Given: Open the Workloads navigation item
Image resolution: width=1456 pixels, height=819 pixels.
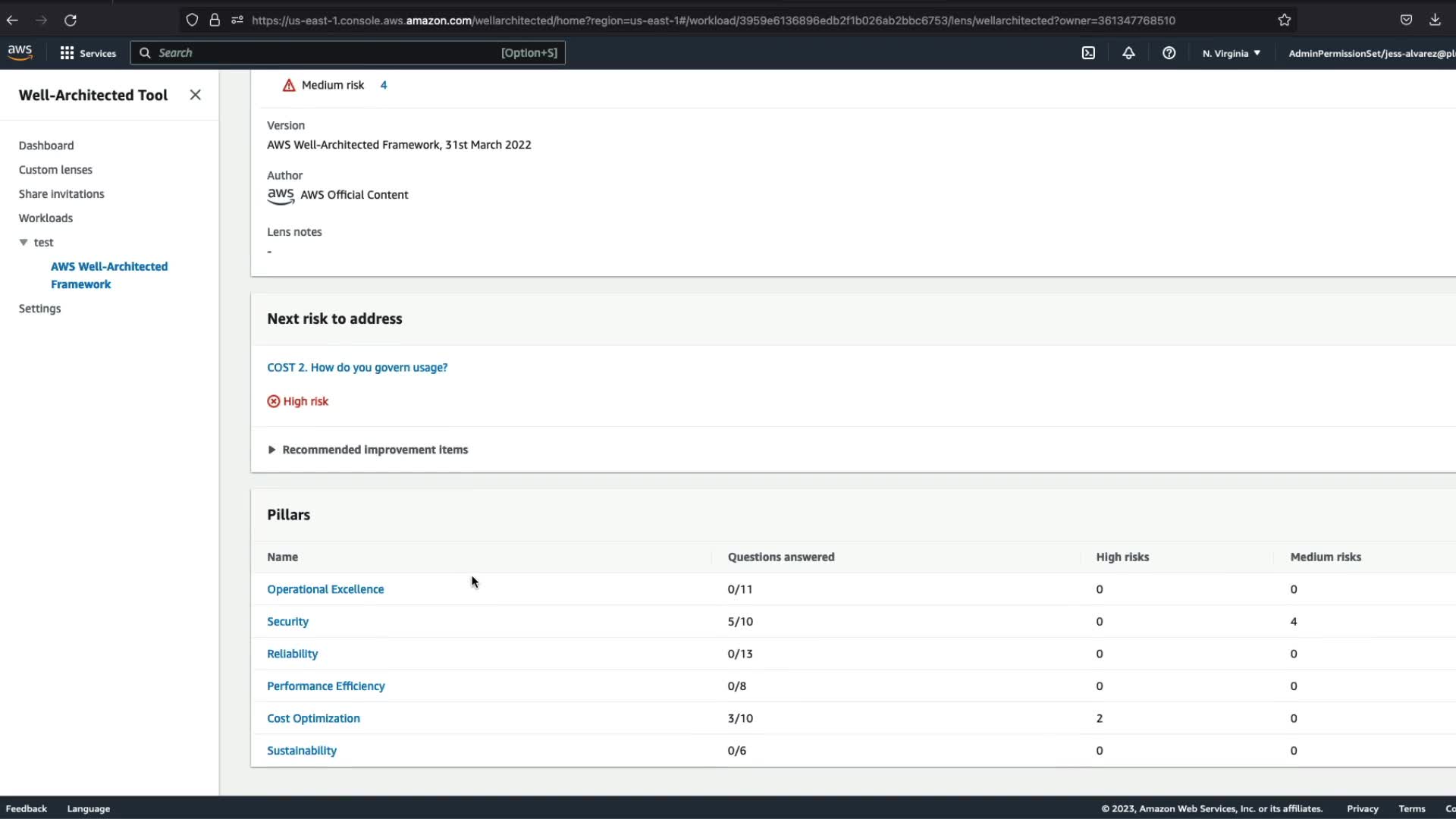Looking at the screenshot, I should pyautogui.click(x=45, y=218).
